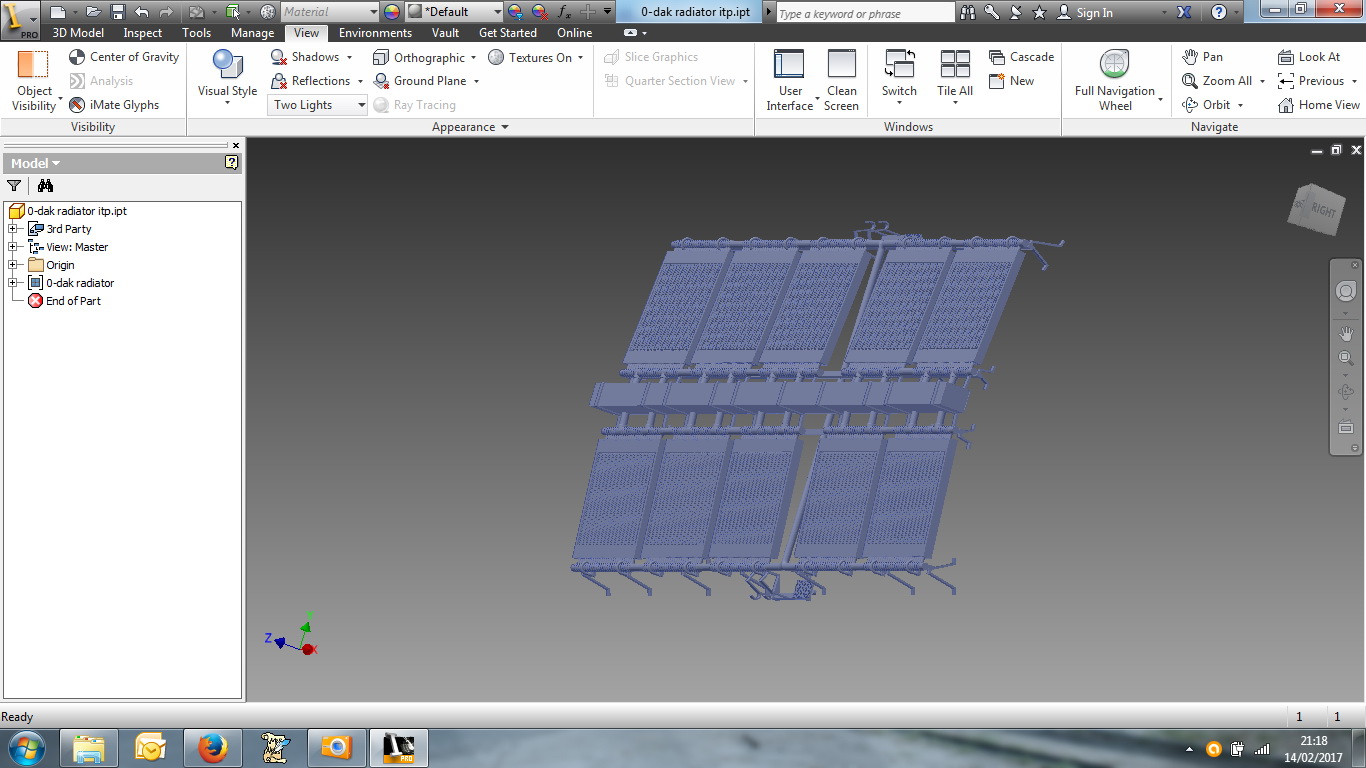Click the Switch windows icon
The width and height of the screenshot is (1366, 768).
coord(899,65)
